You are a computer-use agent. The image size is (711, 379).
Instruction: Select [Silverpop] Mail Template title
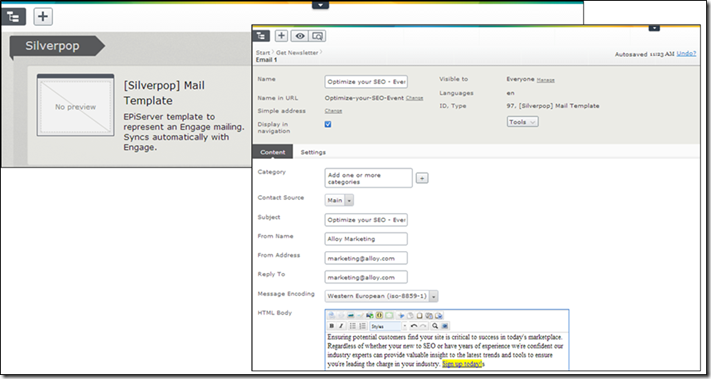pos(164,92)
